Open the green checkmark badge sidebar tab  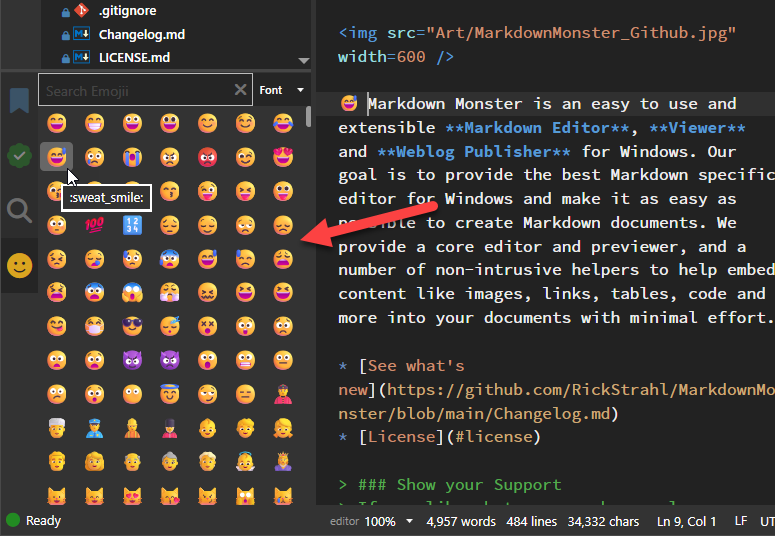[19, 156]
